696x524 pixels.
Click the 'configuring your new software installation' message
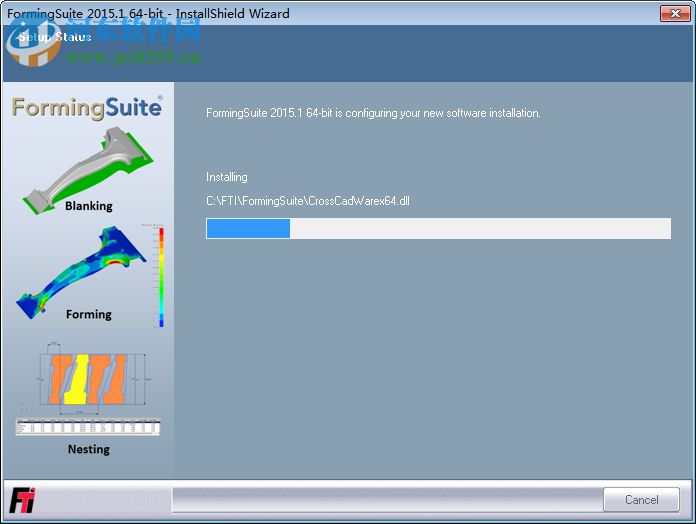(x=373, y=113)
